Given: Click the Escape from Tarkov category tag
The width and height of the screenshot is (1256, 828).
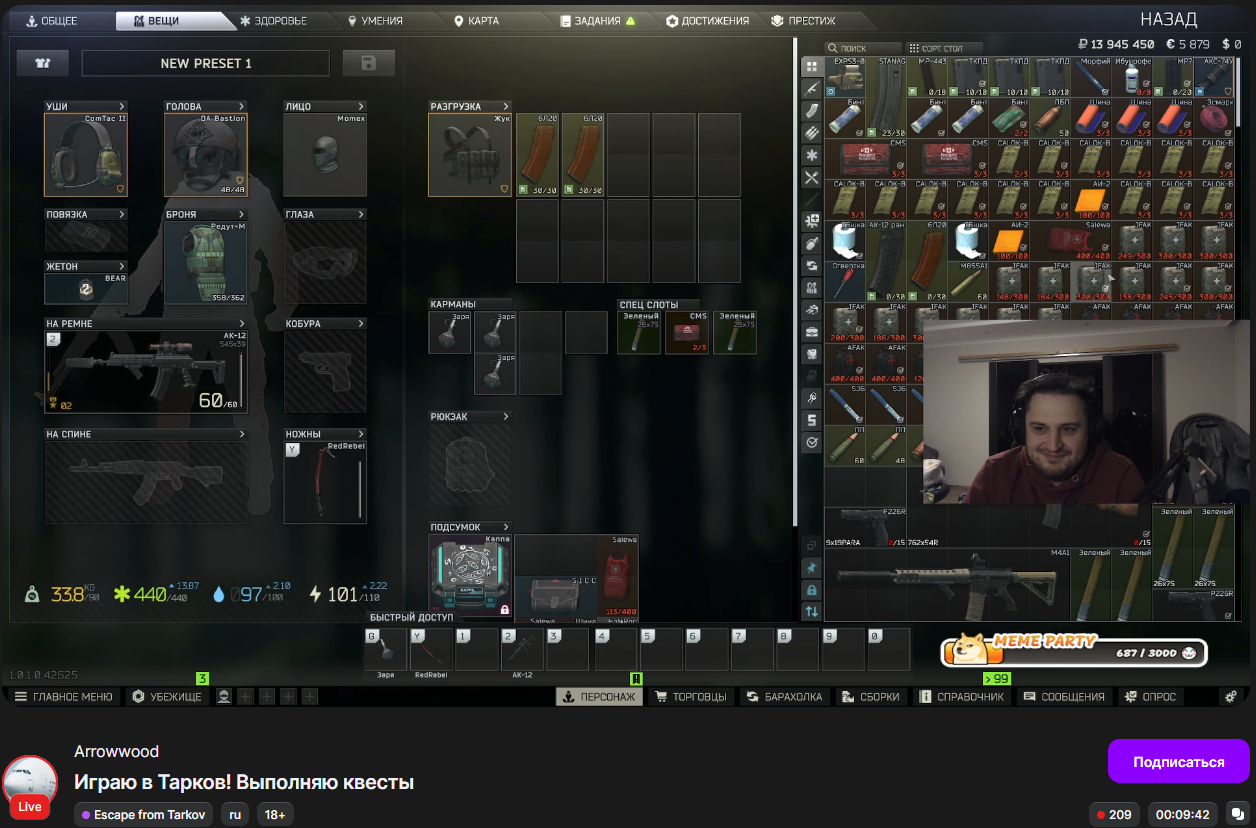Looking at the screenshot, I should click(x=144, y=815).
